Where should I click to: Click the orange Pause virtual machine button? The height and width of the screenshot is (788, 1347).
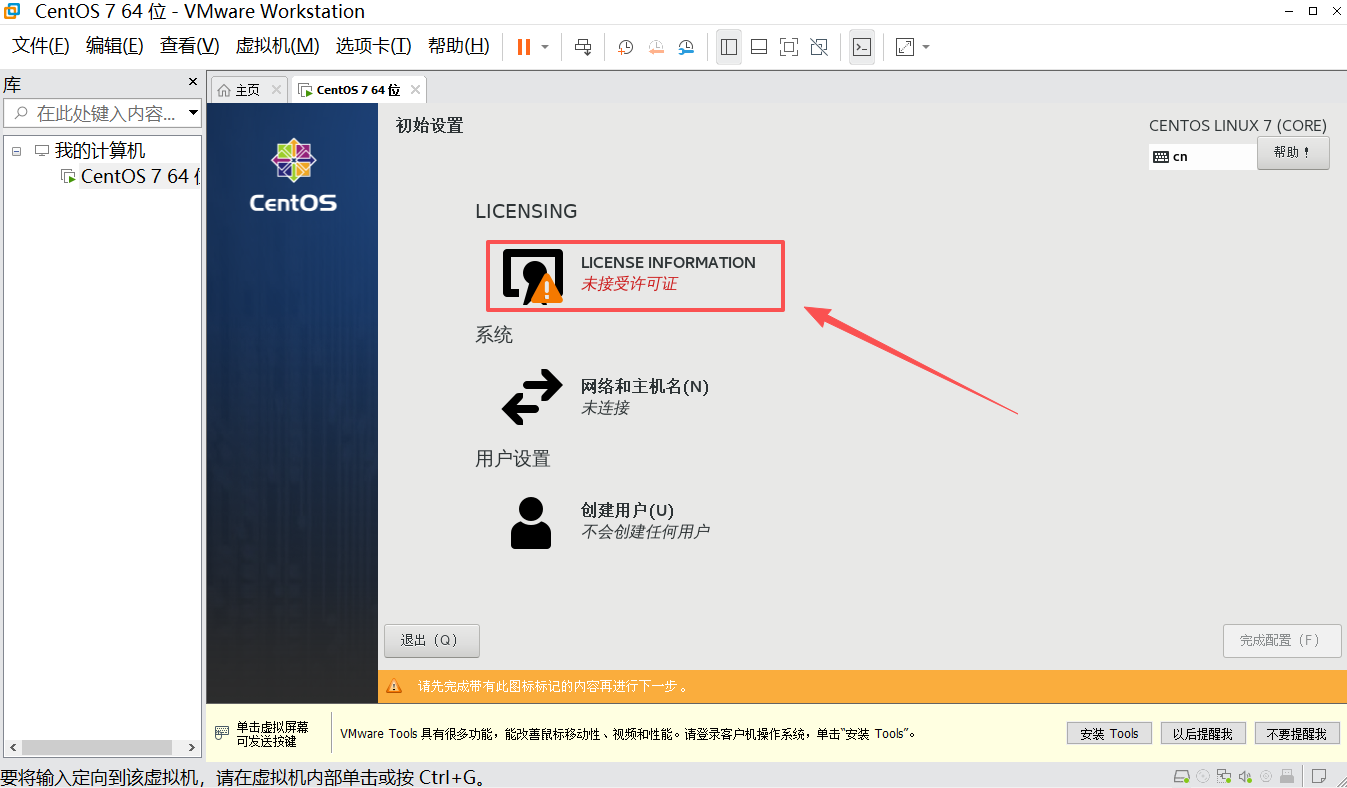(x=523, y=47)
